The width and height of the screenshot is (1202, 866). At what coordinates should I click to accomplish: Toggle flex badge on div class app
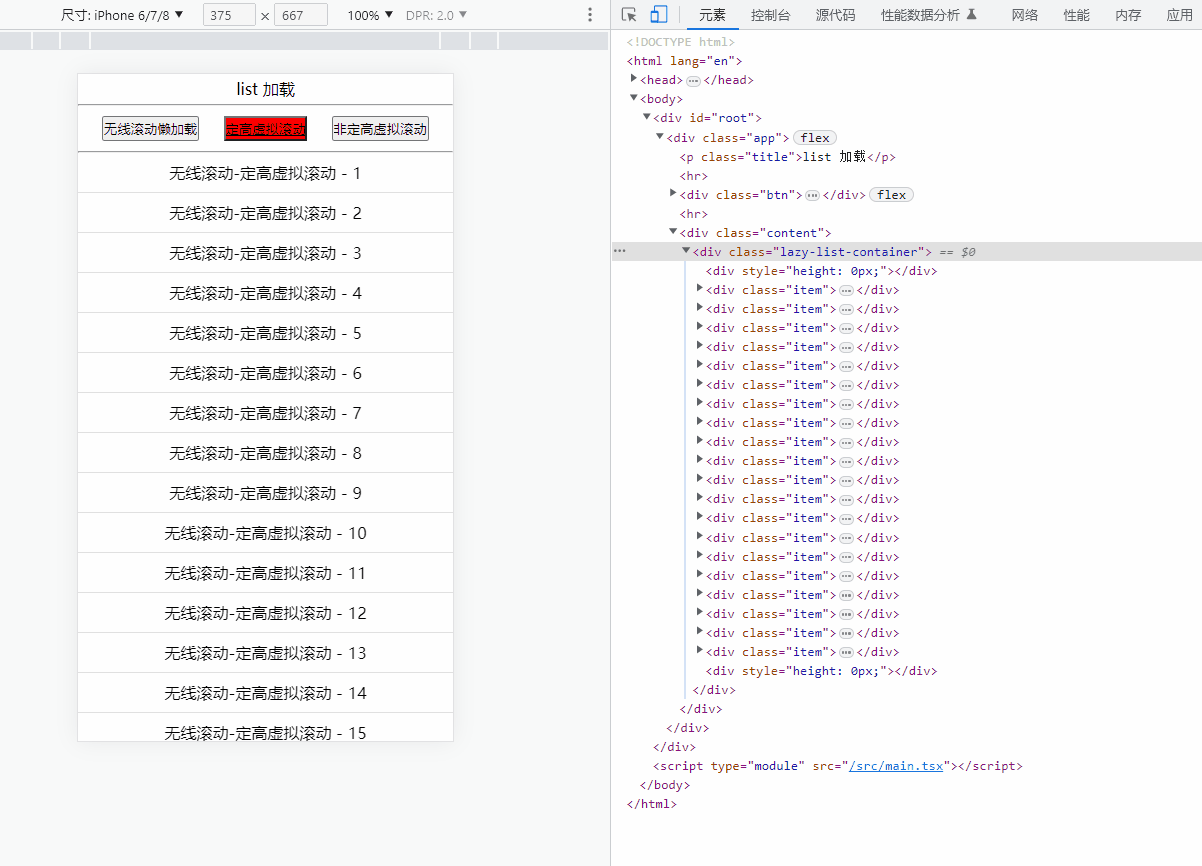click(x=815, y=138)
